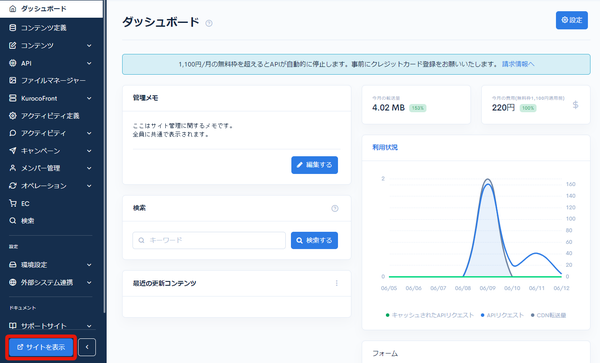
Task: Click the コンテンツ edit icon in sidebar
Action: [13, 46]
